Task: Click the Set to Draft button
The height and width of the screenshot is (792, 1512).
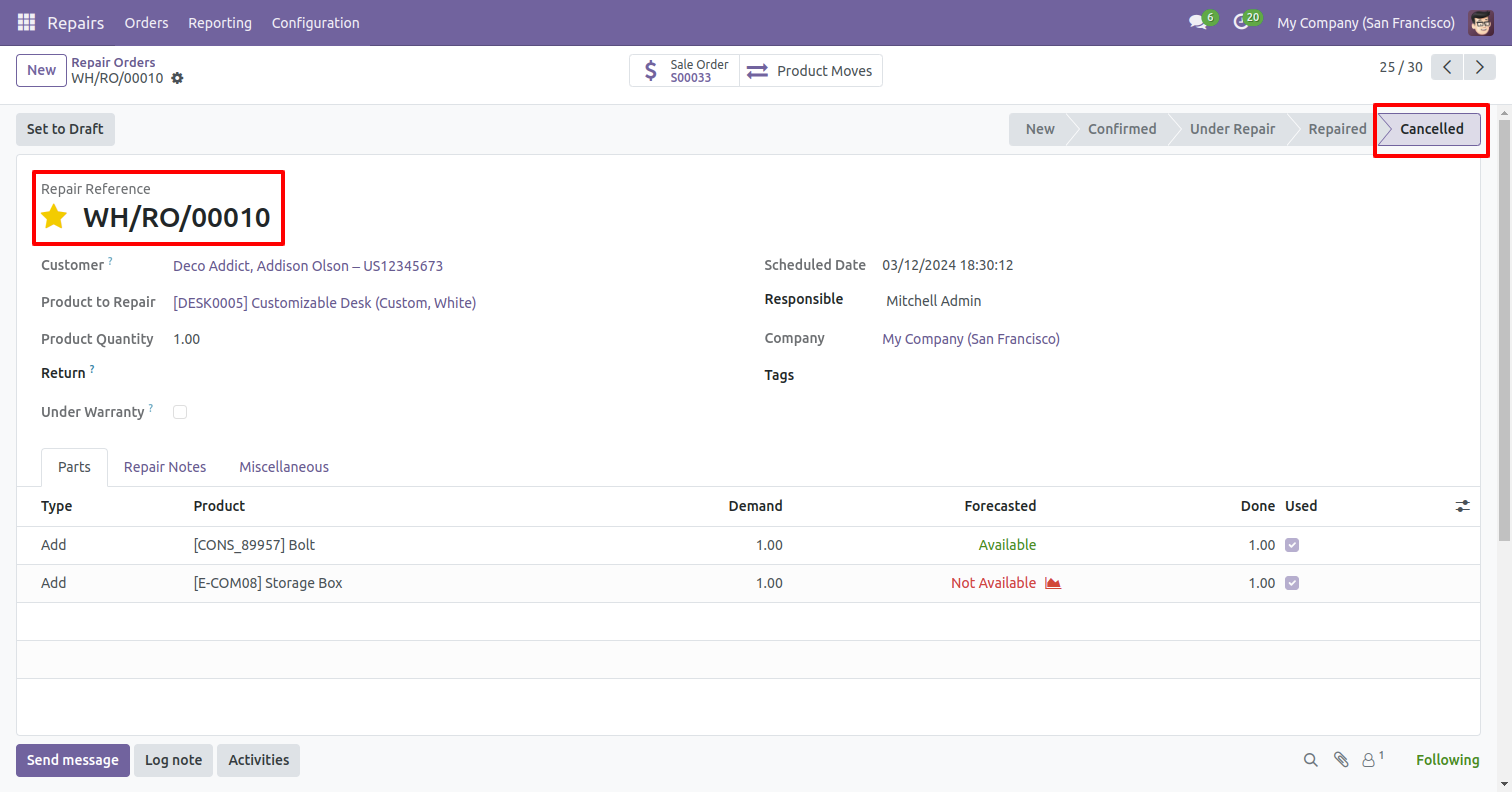Action: pos(65,129)
